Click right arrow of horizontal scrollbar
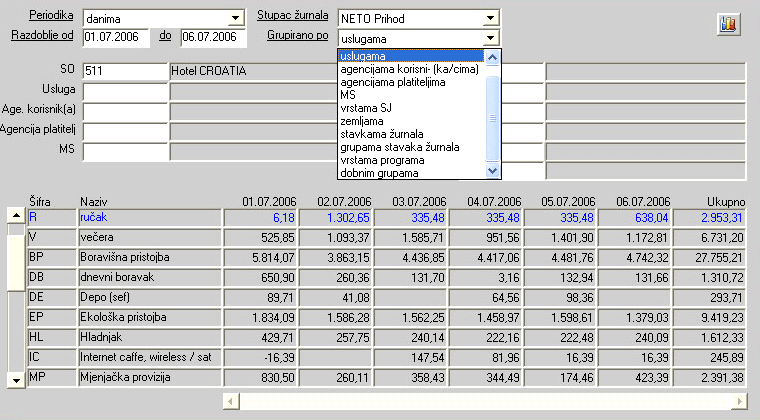This screenshot has width=760, height=420. point(738,400)
